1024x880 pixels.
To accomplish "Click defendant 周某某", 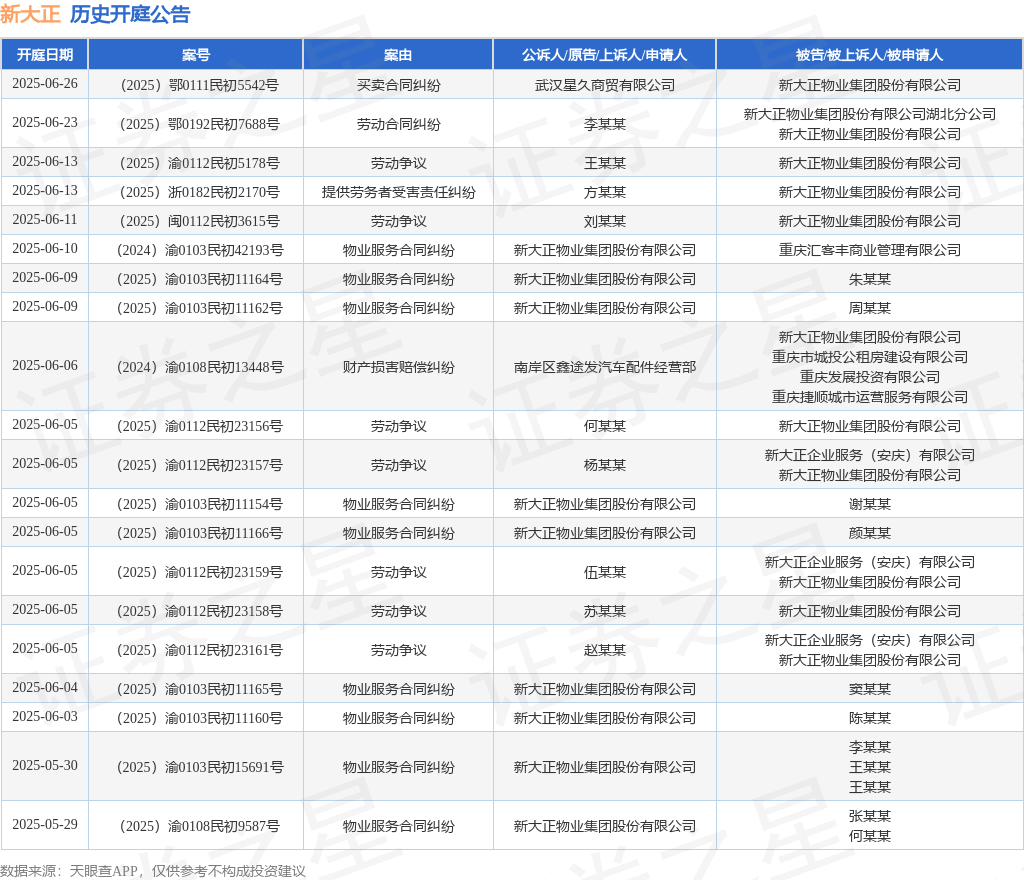I will click(x=870, y=308).
